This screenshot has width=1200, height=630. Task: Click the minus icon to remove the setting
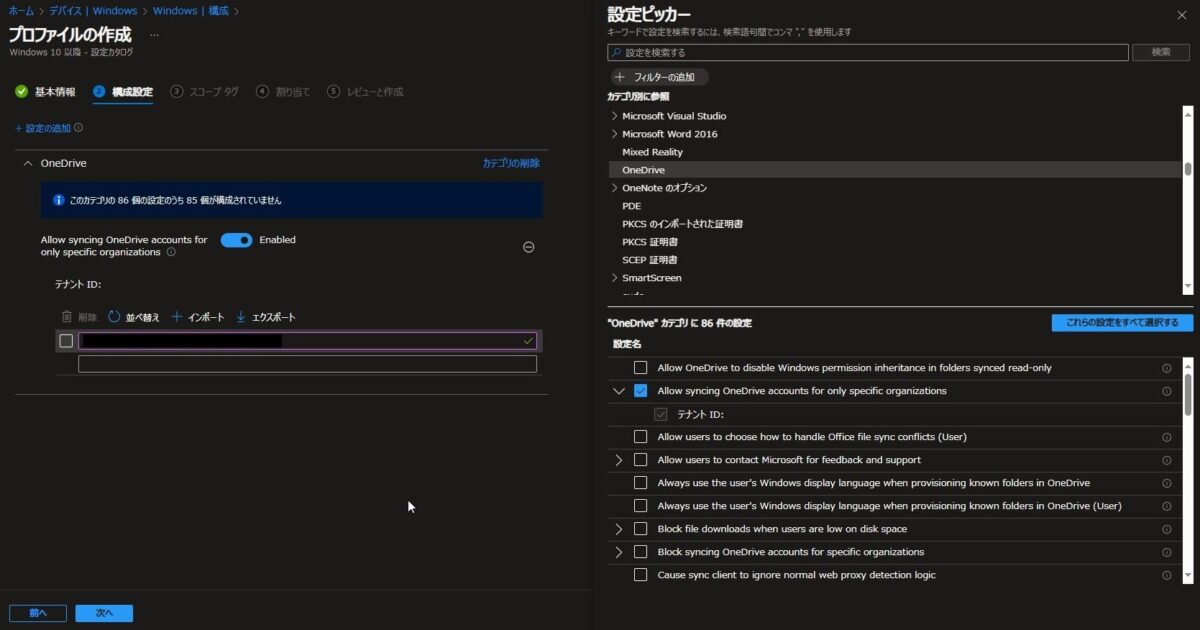click(x=528, y=246)
